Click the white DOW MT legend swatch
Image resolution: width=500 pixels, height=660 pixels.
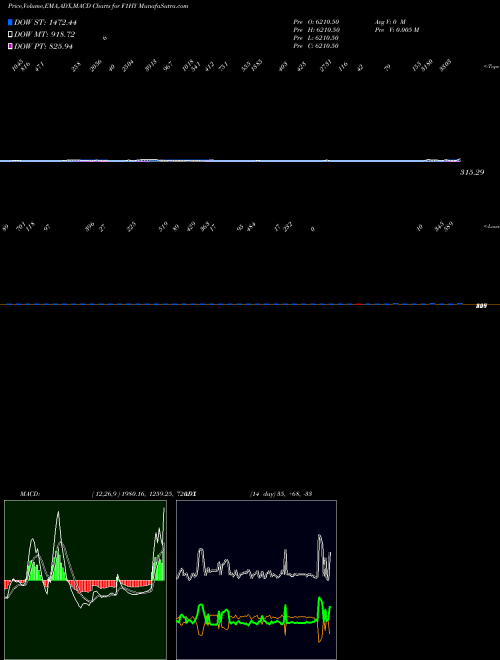10,34
